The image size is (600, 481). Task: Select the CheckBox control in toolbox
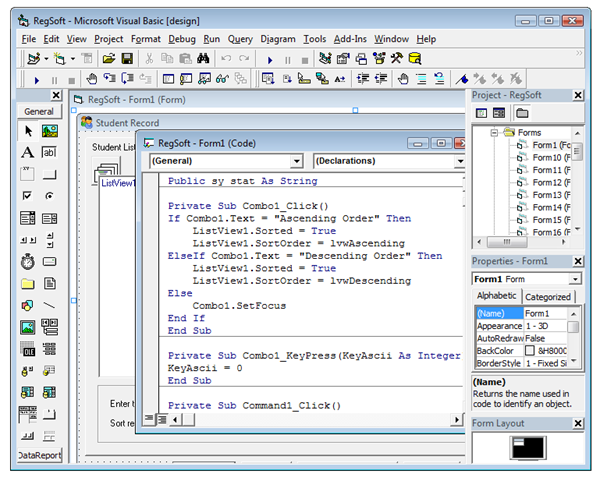(28, 196)
